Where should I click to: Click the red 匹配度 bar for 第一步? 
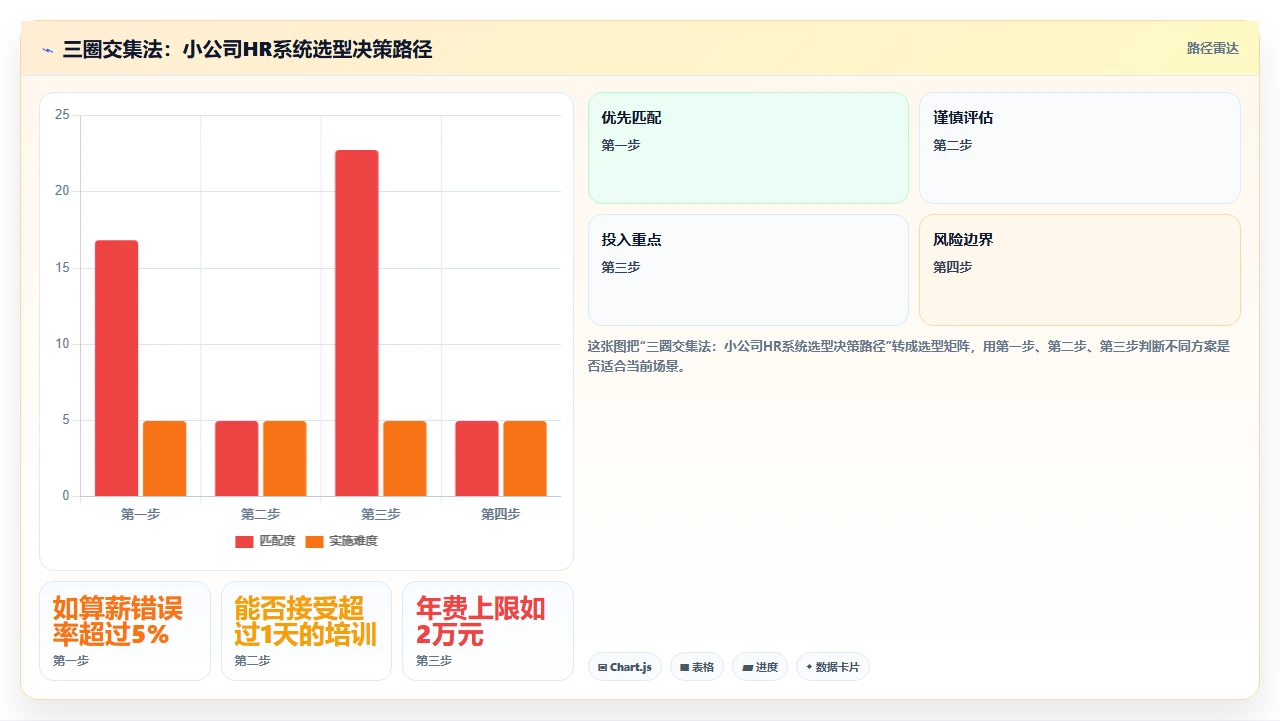[117, 368]
